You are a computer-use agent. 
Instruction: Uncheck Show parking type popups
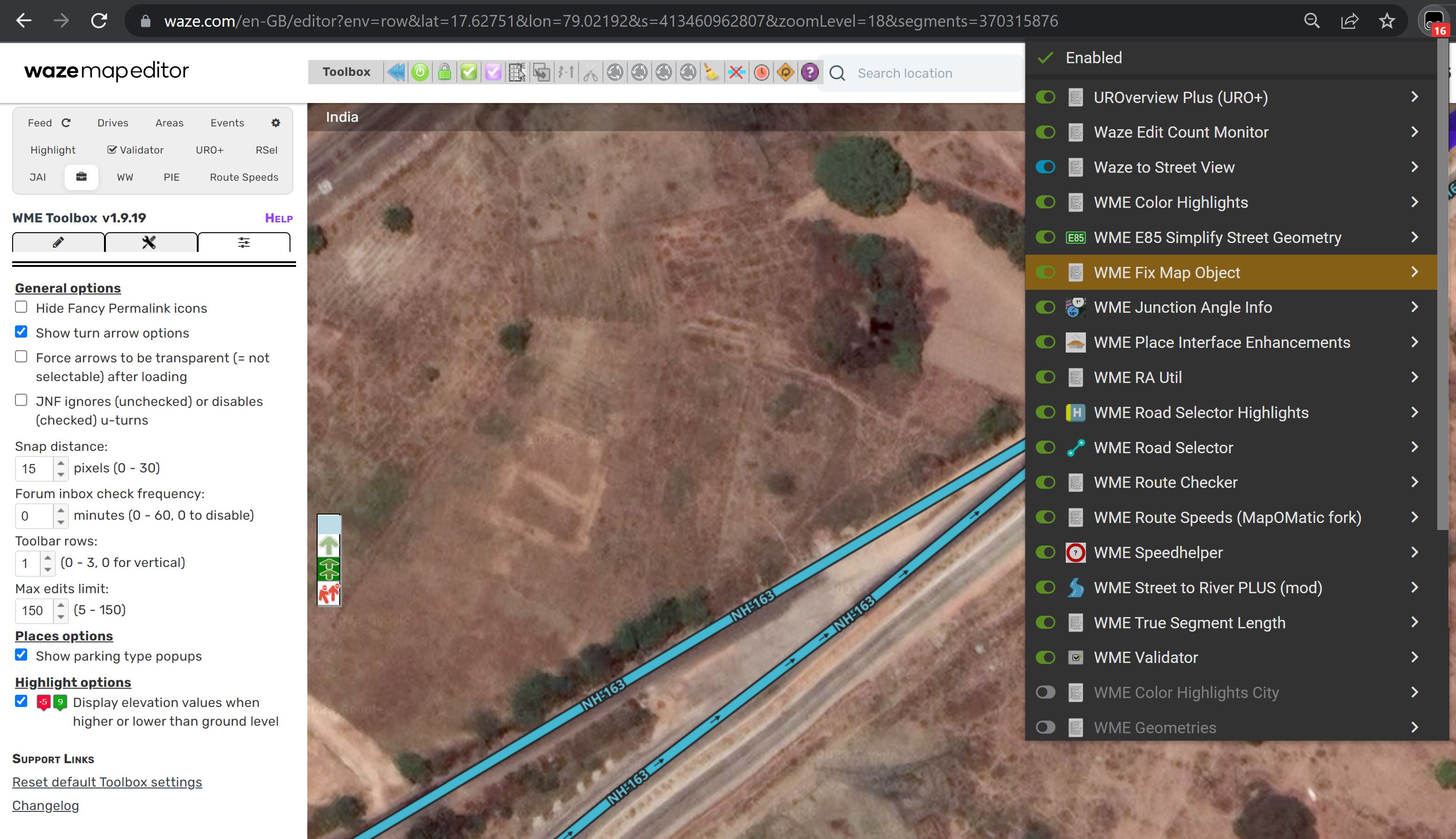tap(22, 655)
